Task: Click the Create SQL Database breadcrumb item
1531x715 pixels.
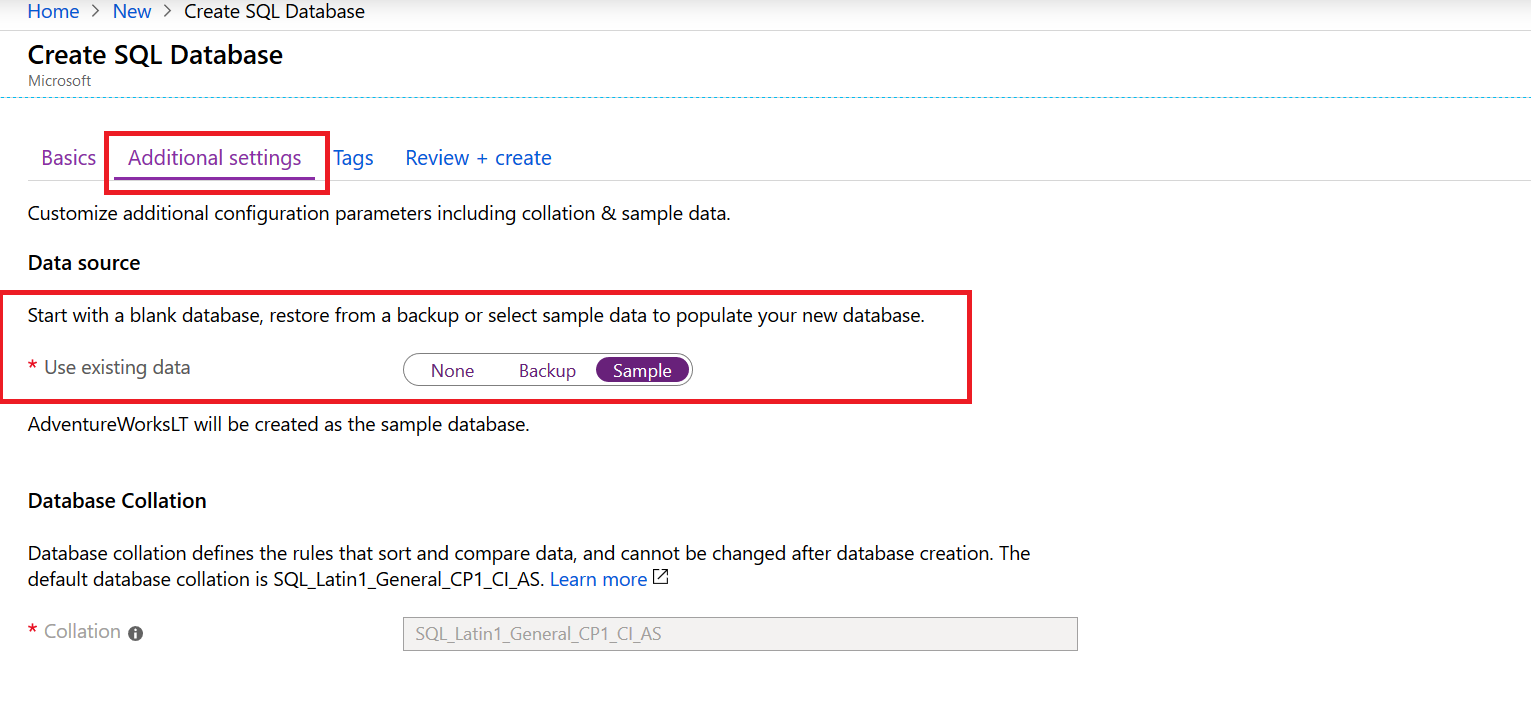Action: [274, 12]
